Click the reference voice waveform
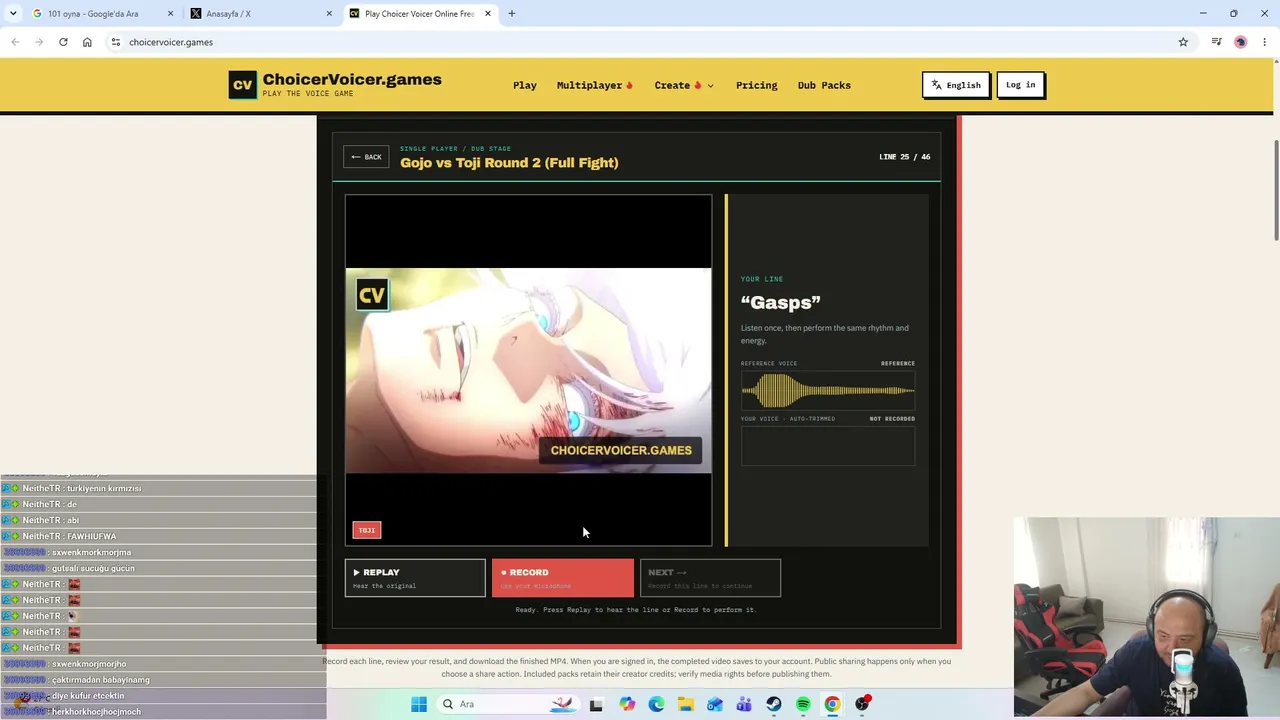Viewport: 1280px width, 720px height. pos(828,390)
